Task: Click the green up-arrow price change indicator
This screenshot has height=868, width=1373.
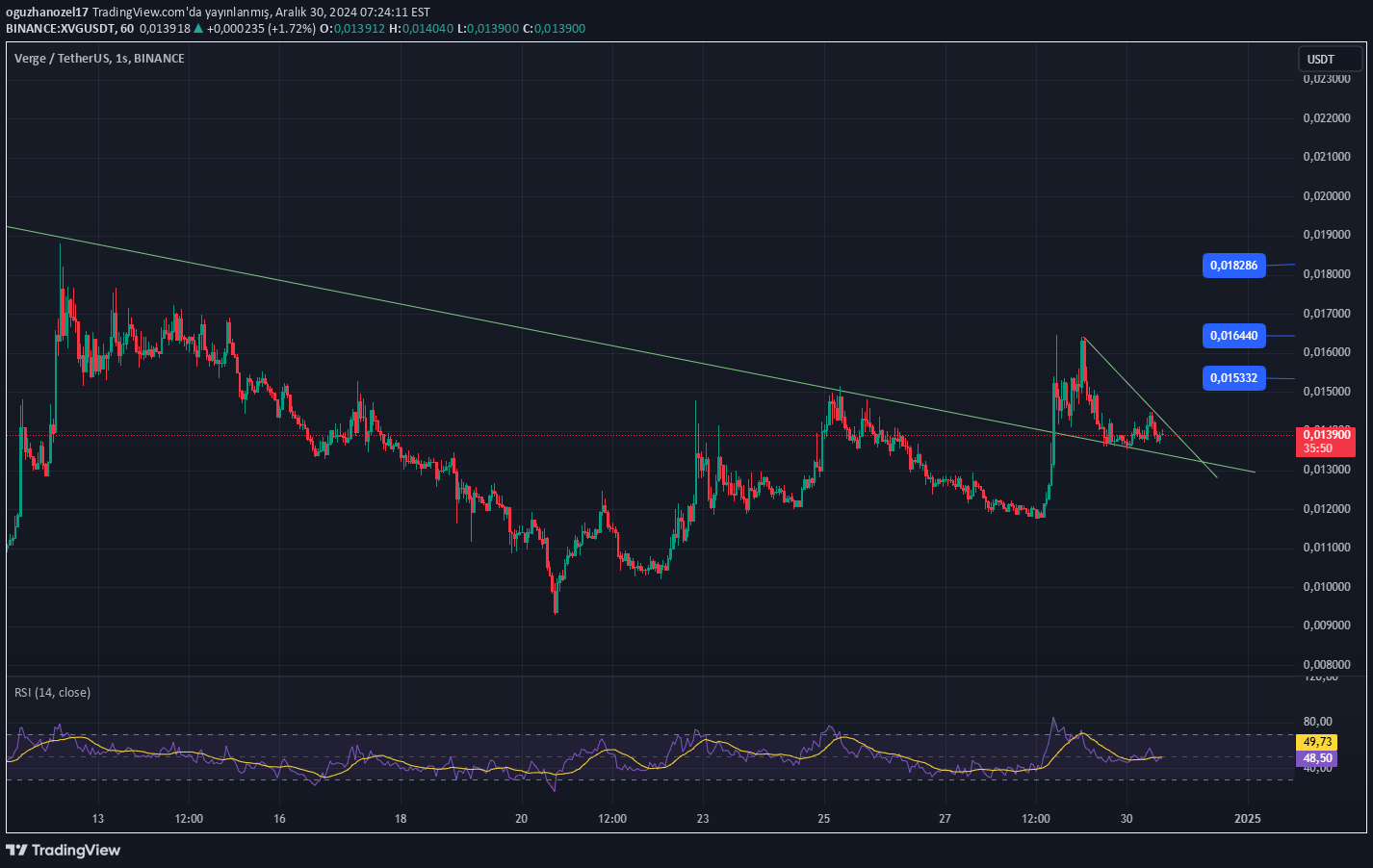Action: pos(196,28)
